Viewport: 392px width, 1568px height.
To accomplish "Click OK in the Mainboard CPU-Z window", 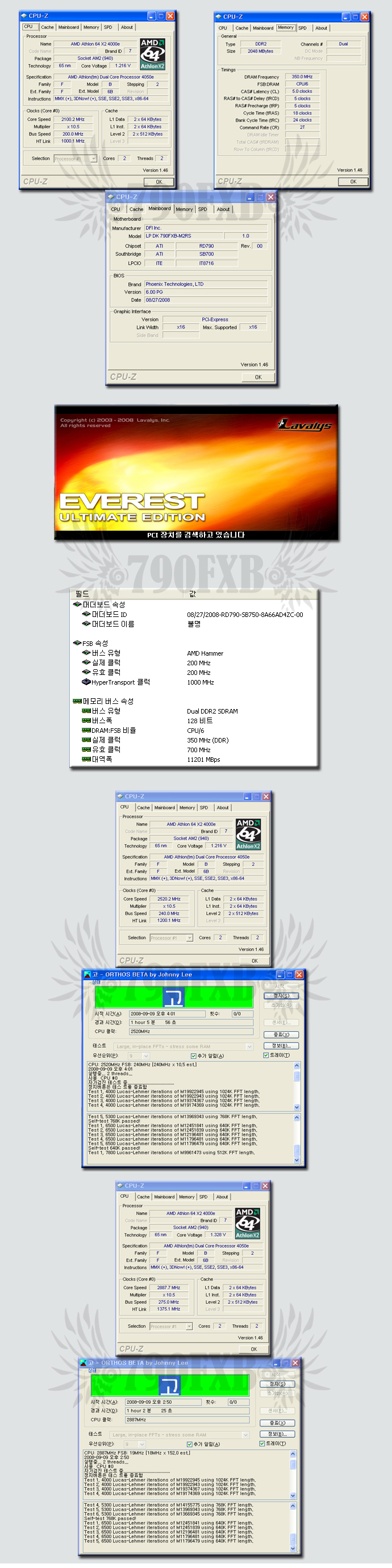I will pos(258,377).
